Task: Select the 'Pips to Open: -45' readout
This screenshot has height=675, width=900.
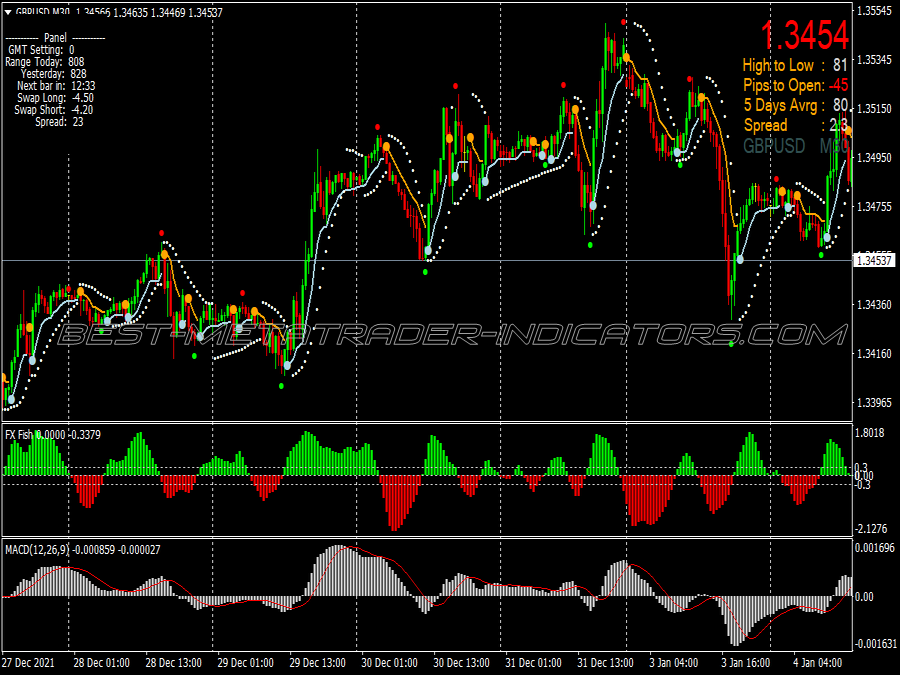Action: click(x=796, y=86)
